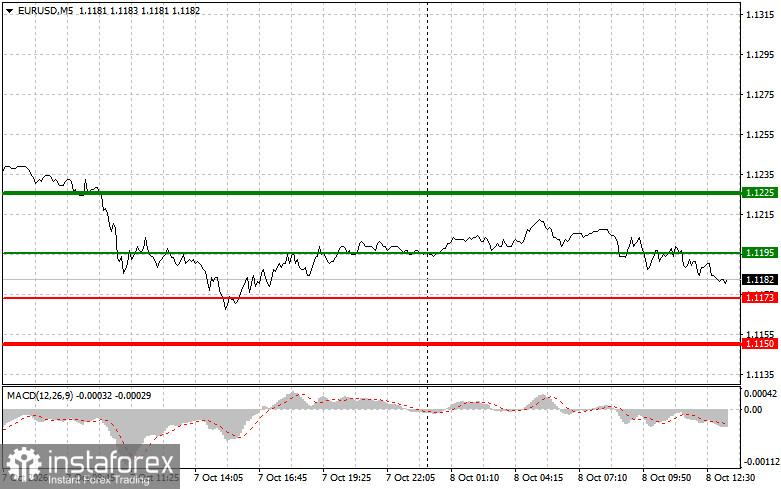Click the 8 Oct 09:50 time label

pyautogui.click(x=666, y=478)
